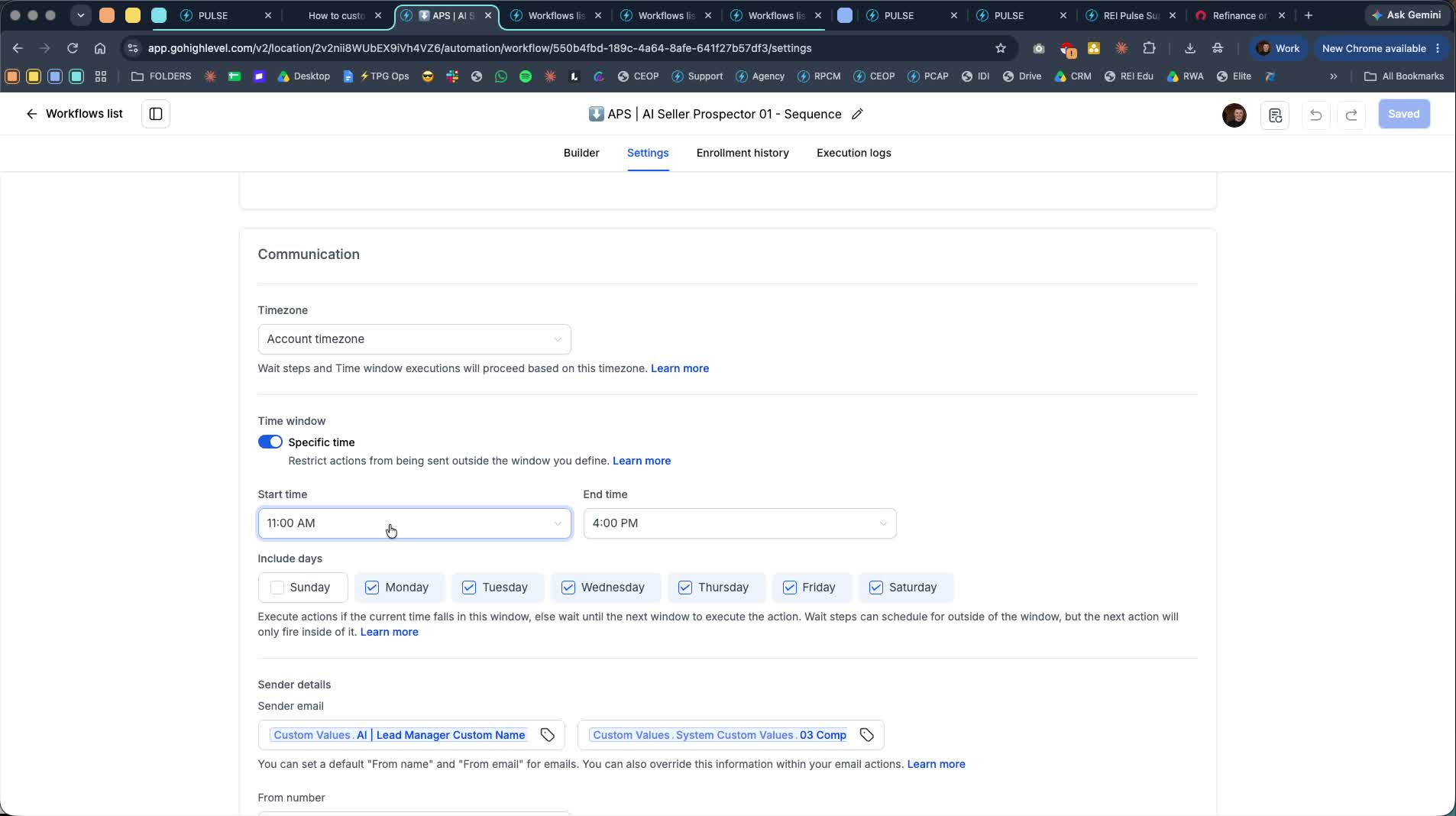
Task: Click the Chrome home icon
Action: (x=100, y=48)
